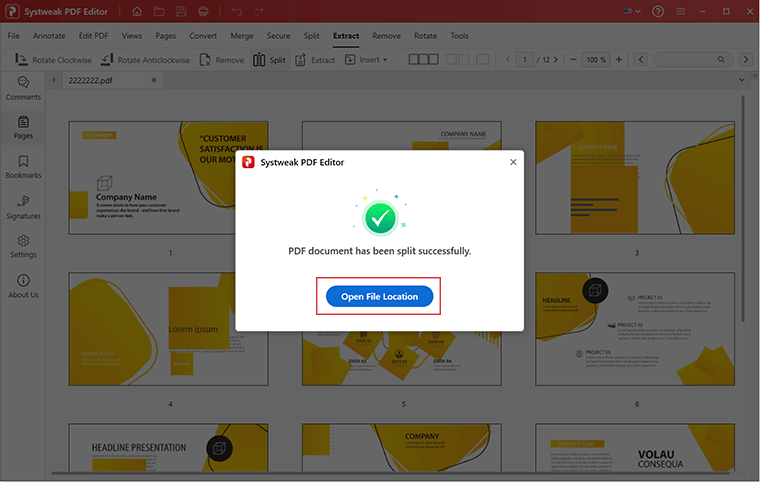Expand tab list chevron at right
This screenshot has height=482, width=760.
(x=741, y=80)
